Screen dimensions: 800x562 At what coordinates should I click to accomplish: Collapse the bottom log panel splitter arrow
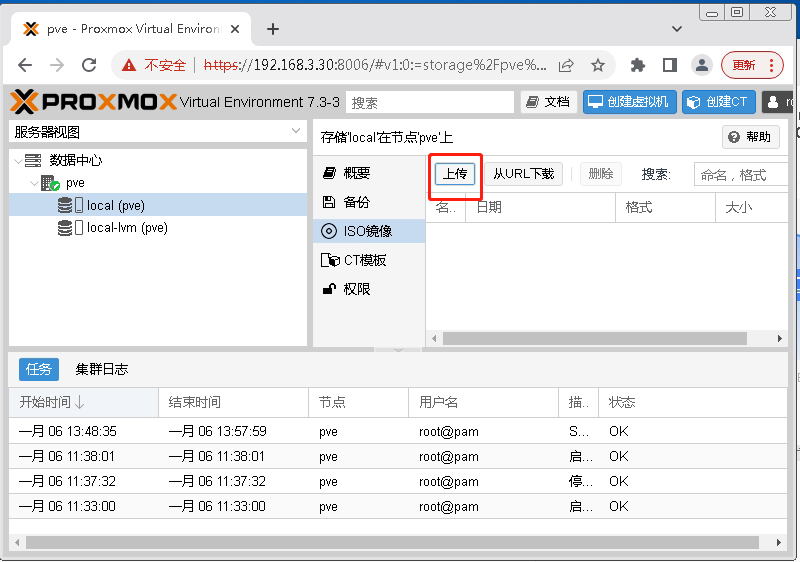pos(398,350)
